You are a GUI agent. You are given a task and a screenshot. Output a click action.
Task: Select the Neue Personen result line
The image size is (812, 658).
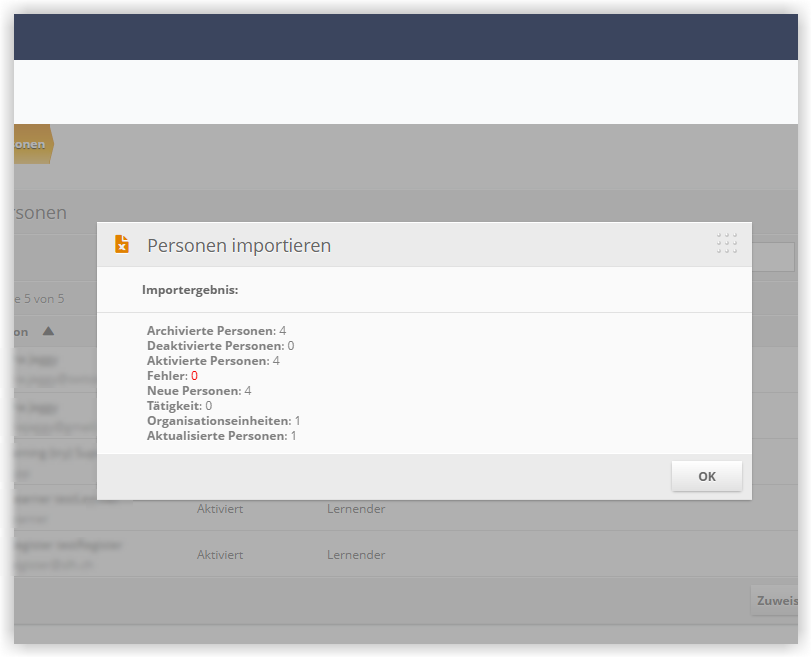pyautogui.click(x=199, y=391)
